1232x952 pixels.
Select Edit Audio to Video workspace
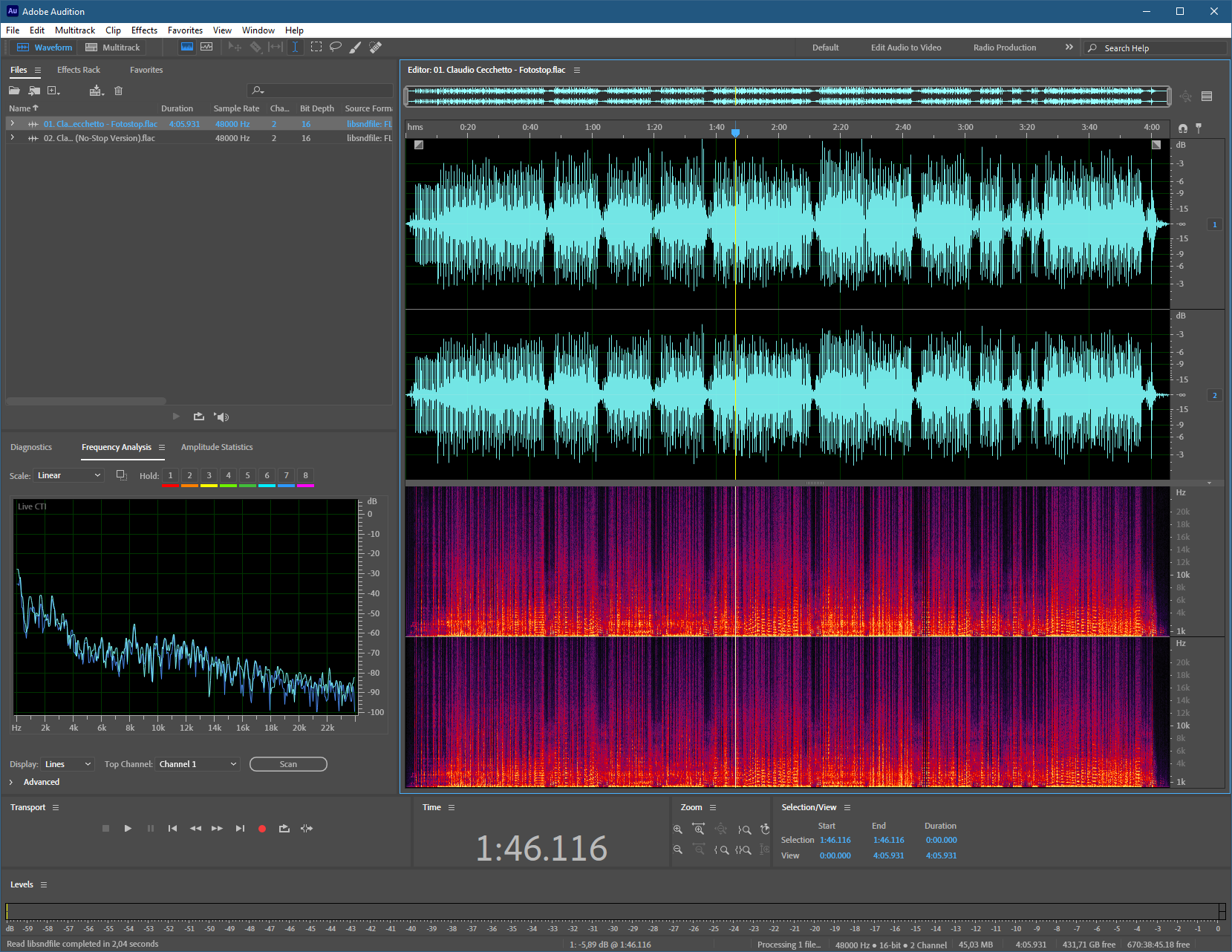(906, 48)
